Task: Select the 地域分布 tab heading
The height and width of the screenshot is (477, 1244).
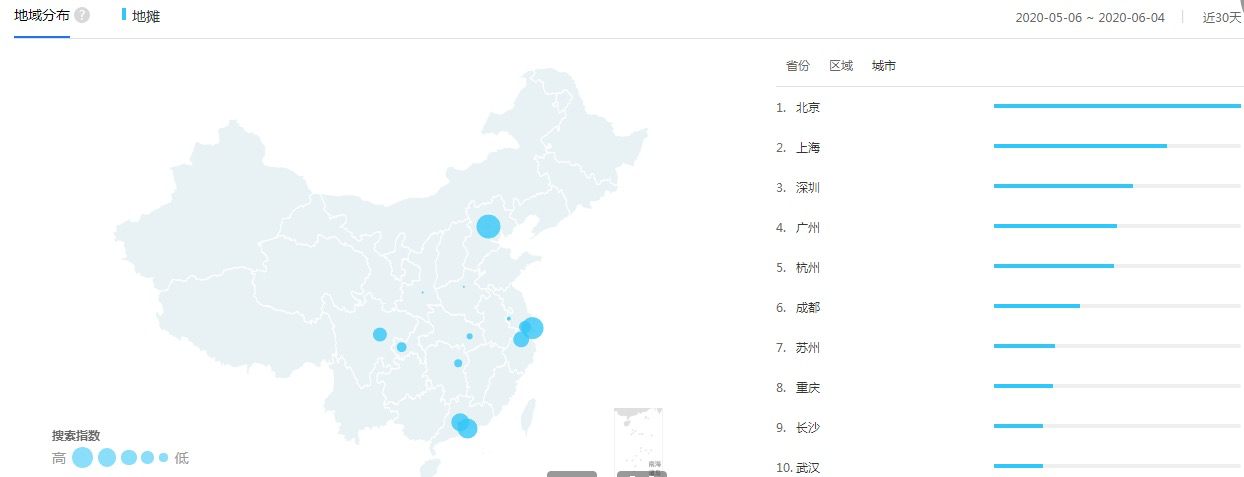Action: pyautogui.click(x=41, y=16)
